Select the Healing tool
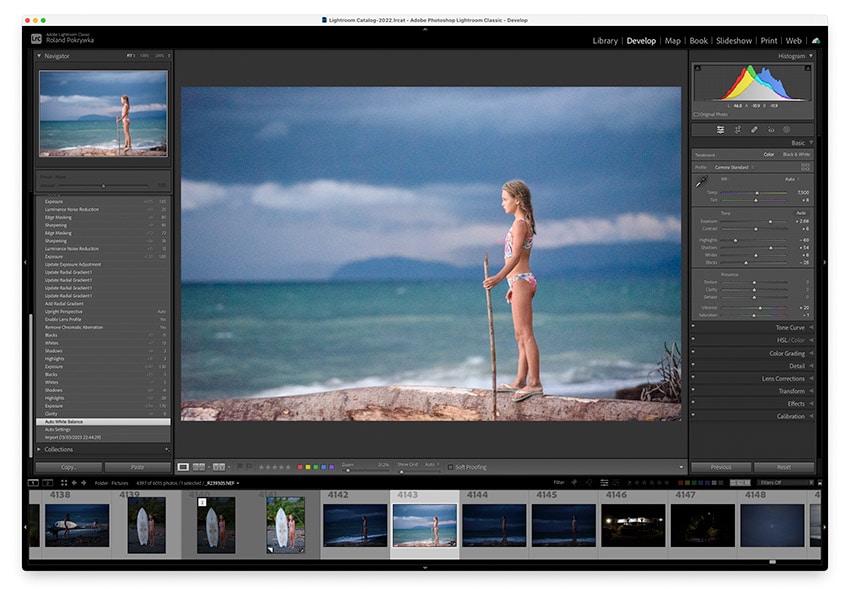The image size is (850, 600). [x=754, y=130]
